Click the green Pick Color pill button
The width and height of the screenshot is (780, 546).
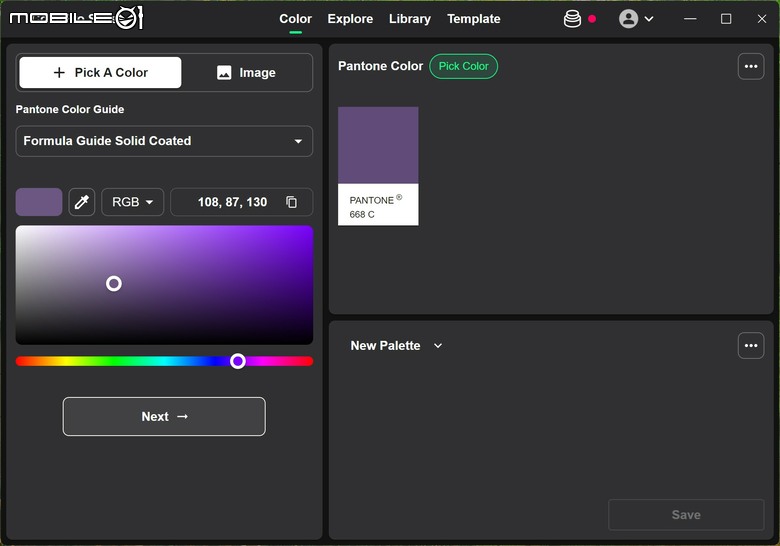(464, 66)
